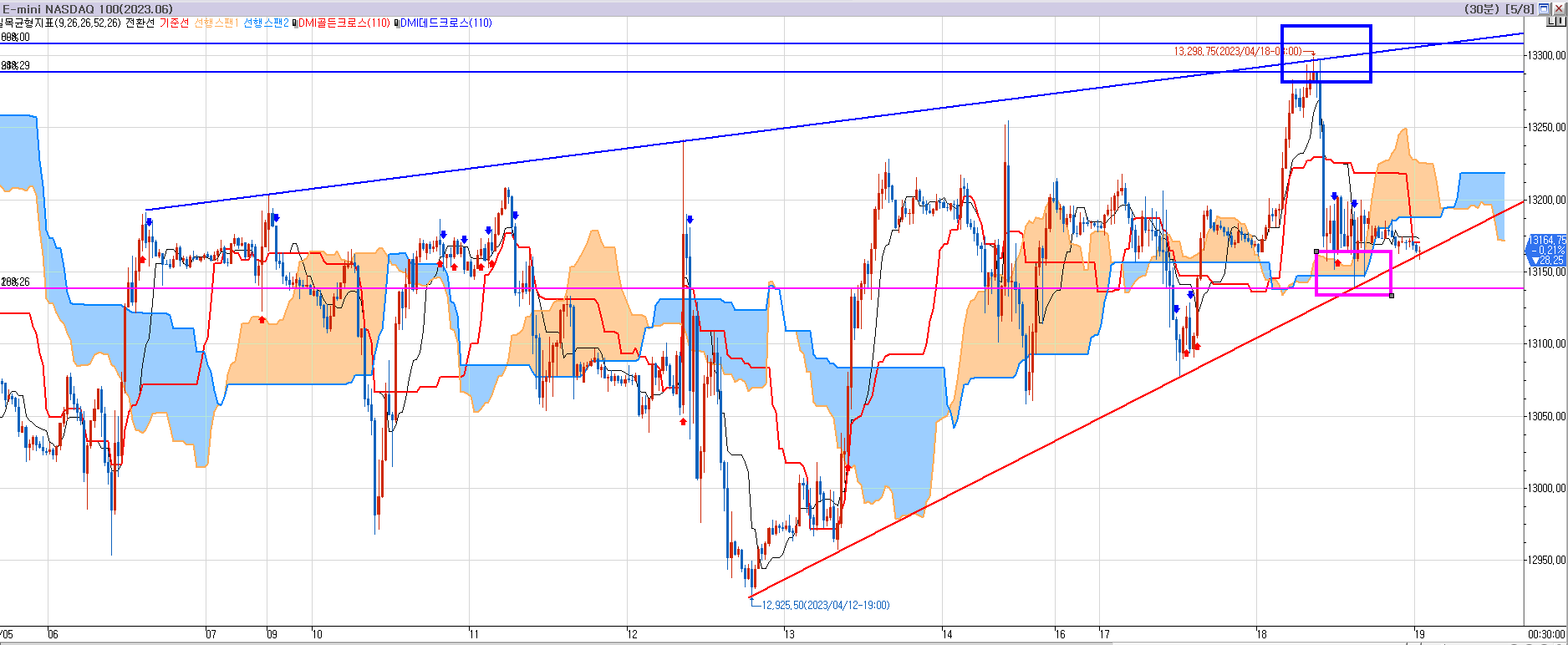Select the bottom-right handle of magenta rectangle
The image size is (1568, 645).
[x=1391, y=295]
